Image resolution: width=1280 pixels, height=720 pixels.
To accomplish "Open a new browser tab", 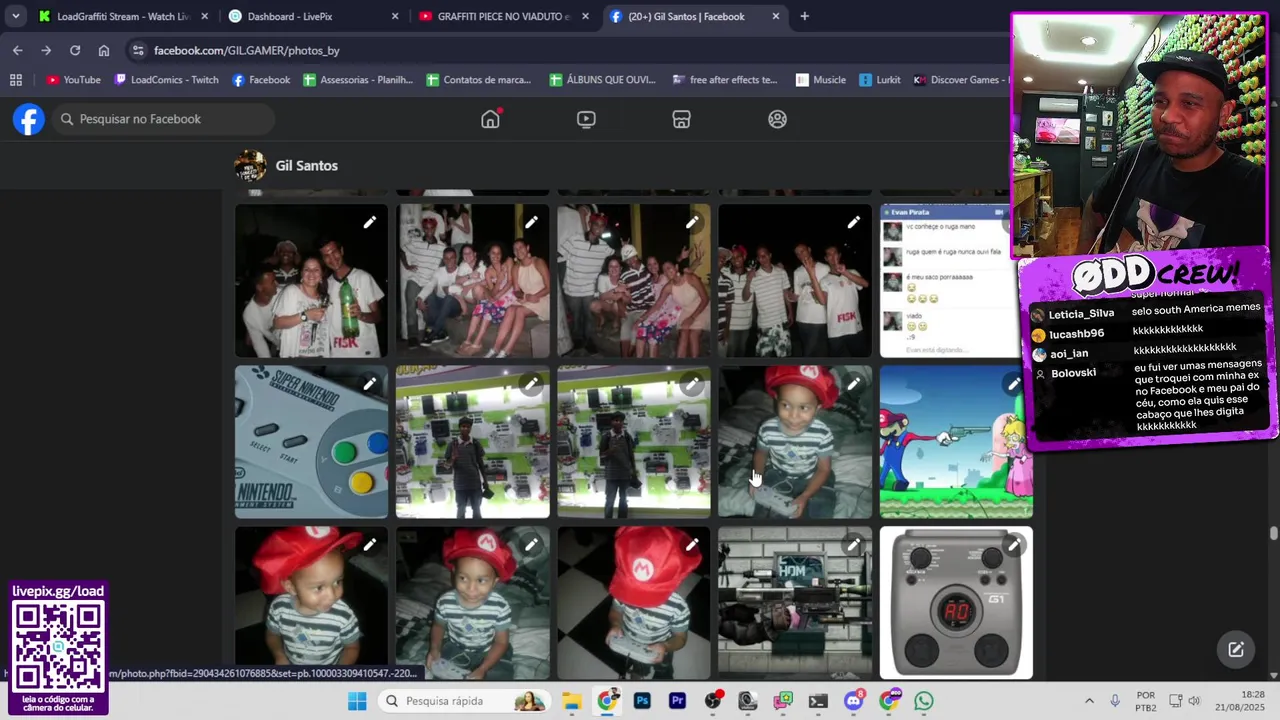I will point(804,16).
